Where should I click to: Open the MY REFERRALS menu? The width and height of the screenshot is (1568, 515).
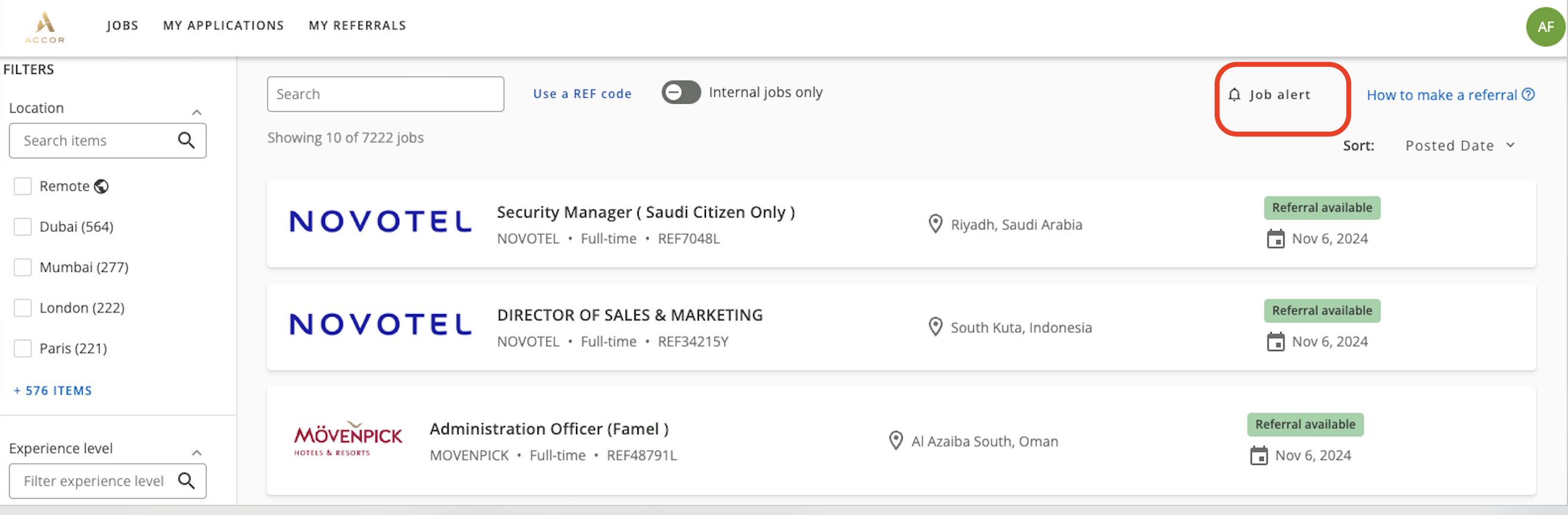tap(357, 26)
